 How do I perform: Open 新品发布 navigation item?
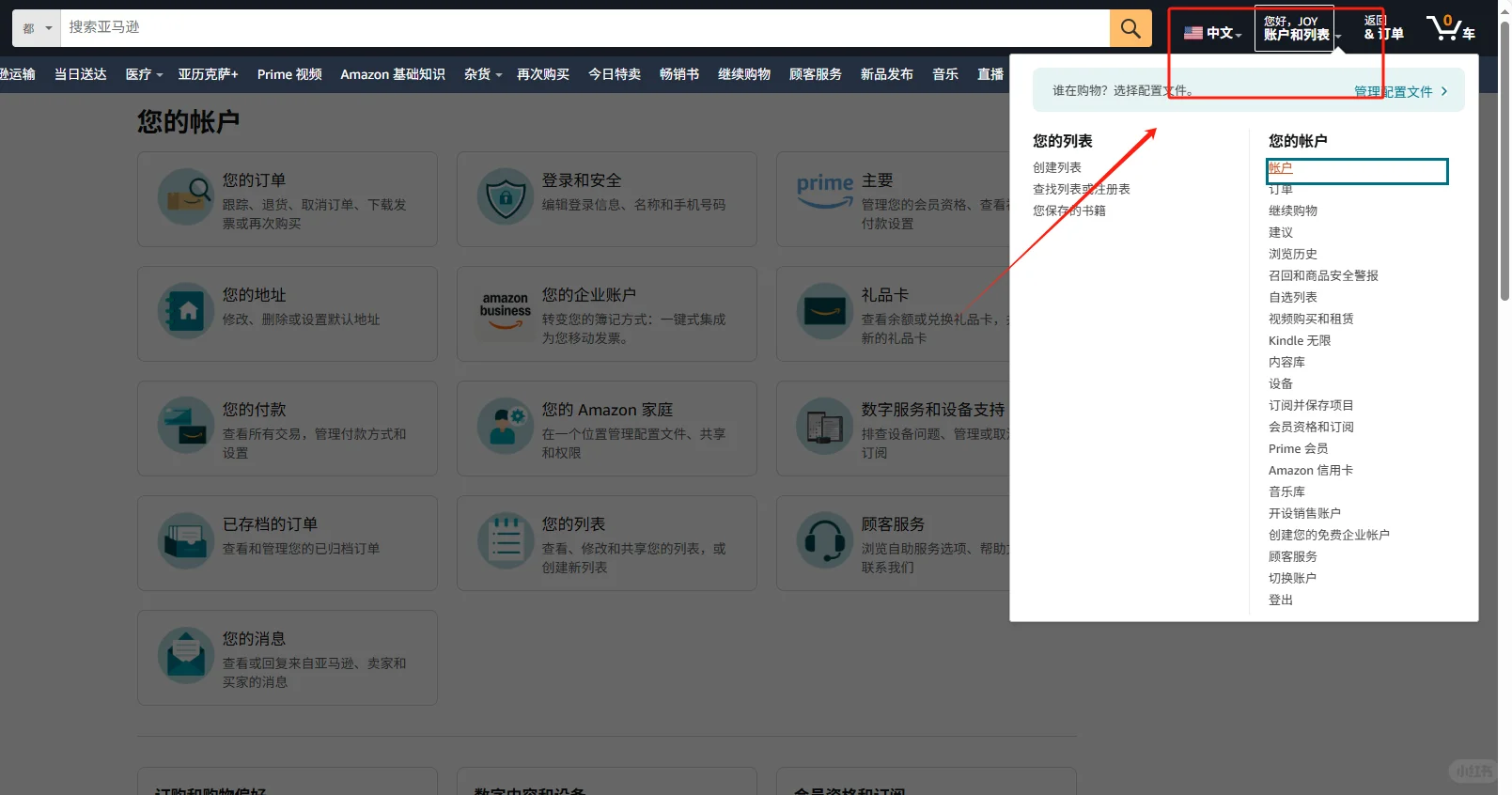pyautogui.click(x=887, y=74)
